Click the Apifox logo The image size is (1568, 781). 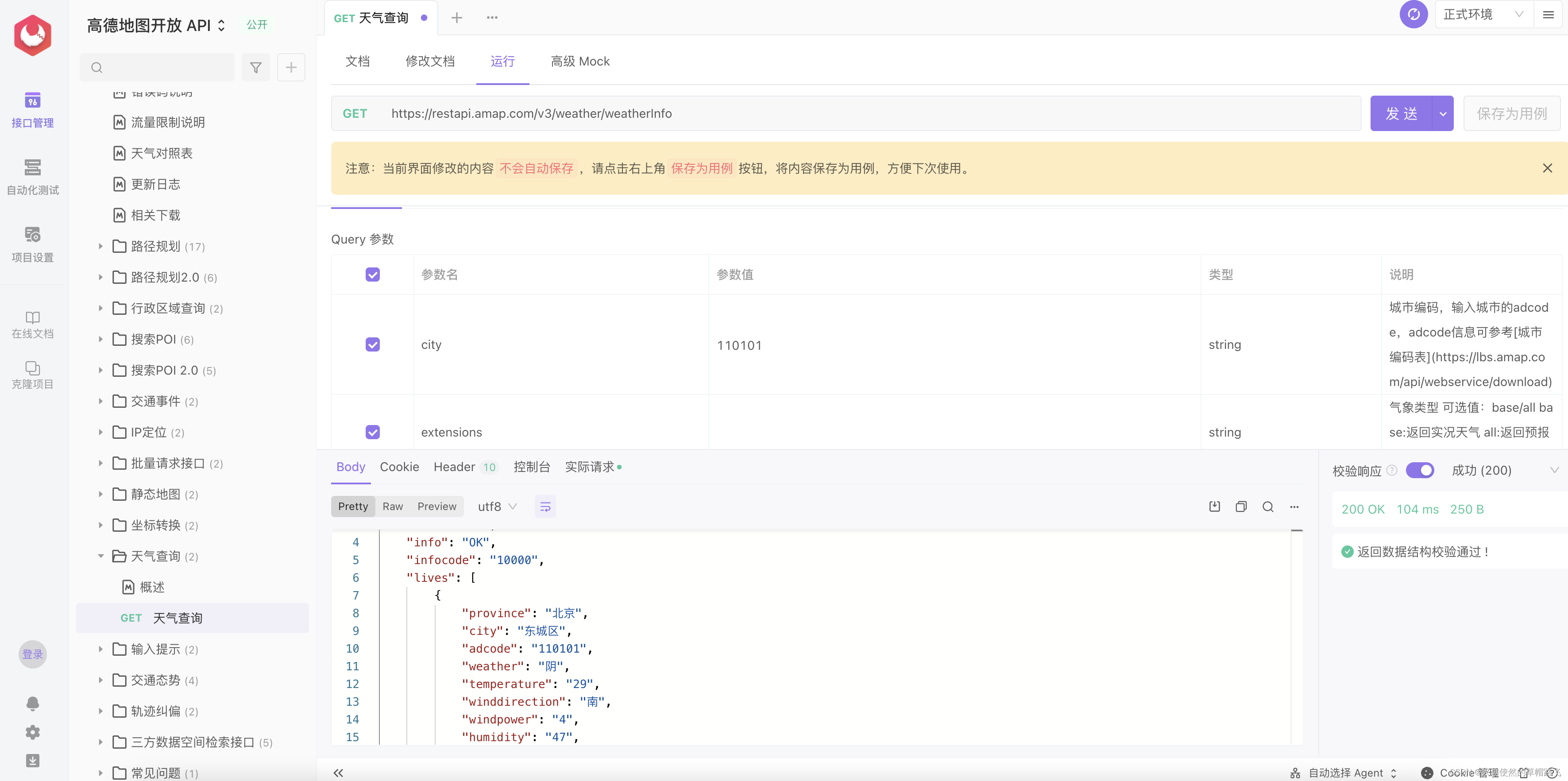pos(32,35)
